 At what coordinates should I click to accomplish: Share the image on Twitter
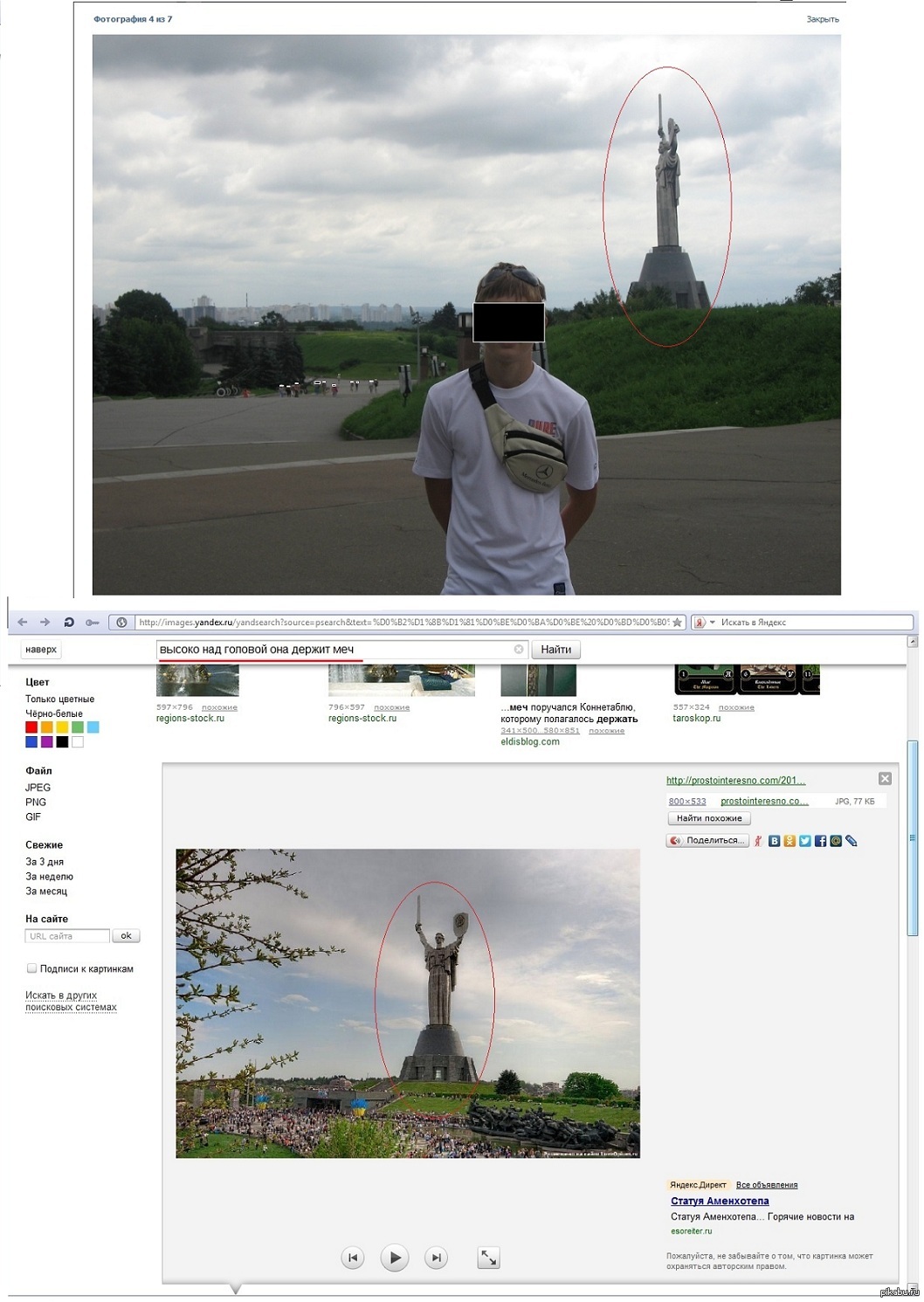tap(805, 841)
